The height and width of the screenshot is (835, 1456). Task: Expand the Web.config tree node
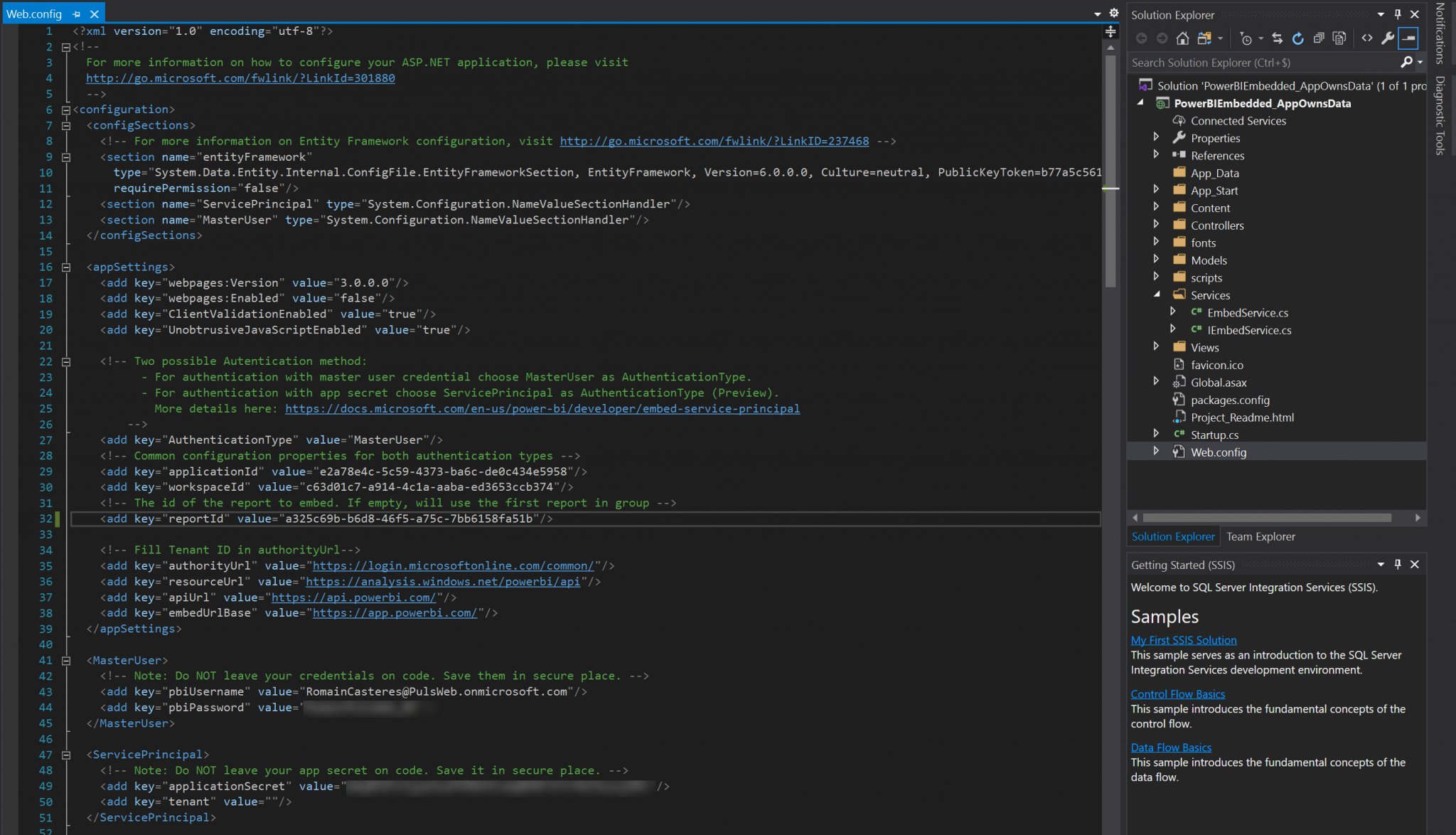(x=1156, y=451)
